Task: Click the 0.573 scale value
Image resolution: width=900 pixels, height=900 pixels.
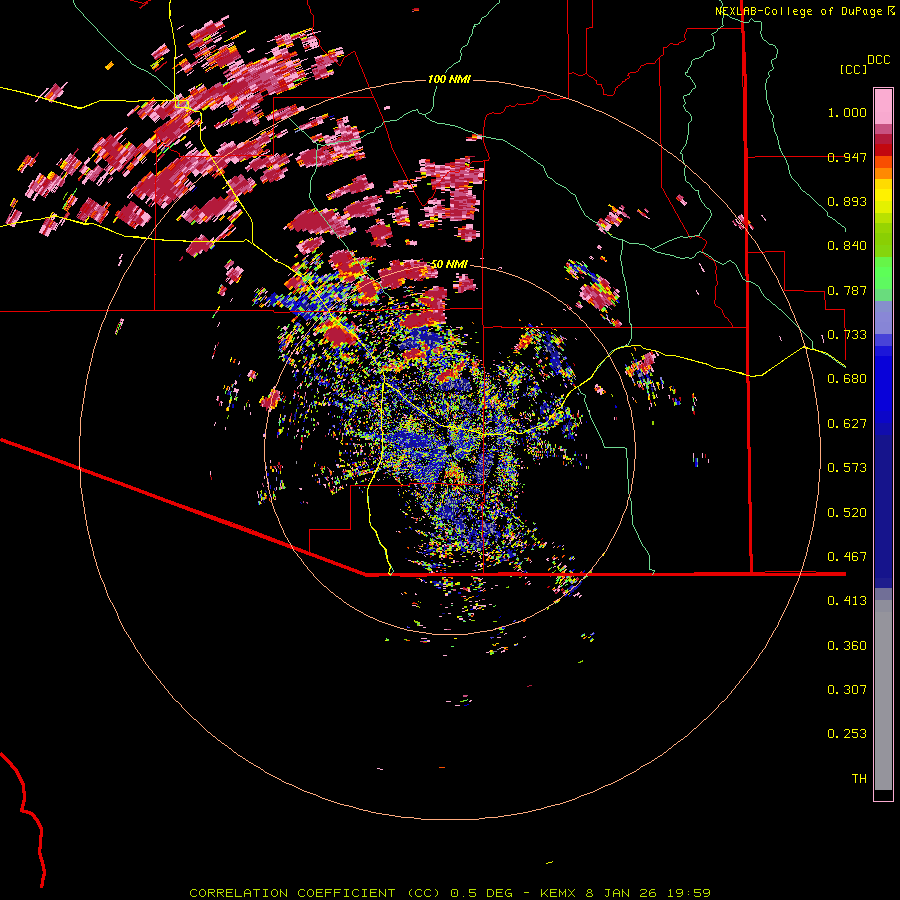Action: [847, 468]
